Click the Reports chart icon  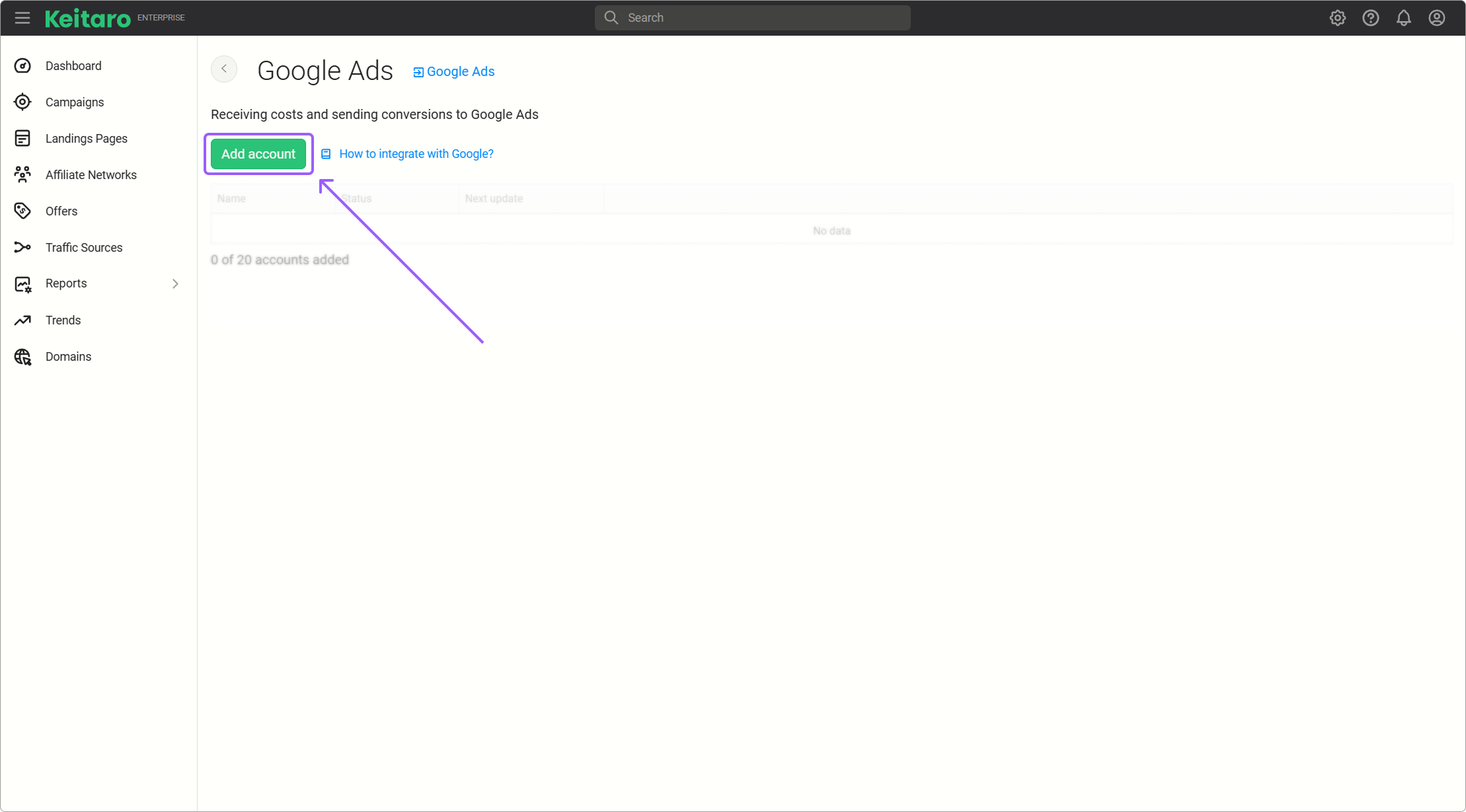pos(22,284)
